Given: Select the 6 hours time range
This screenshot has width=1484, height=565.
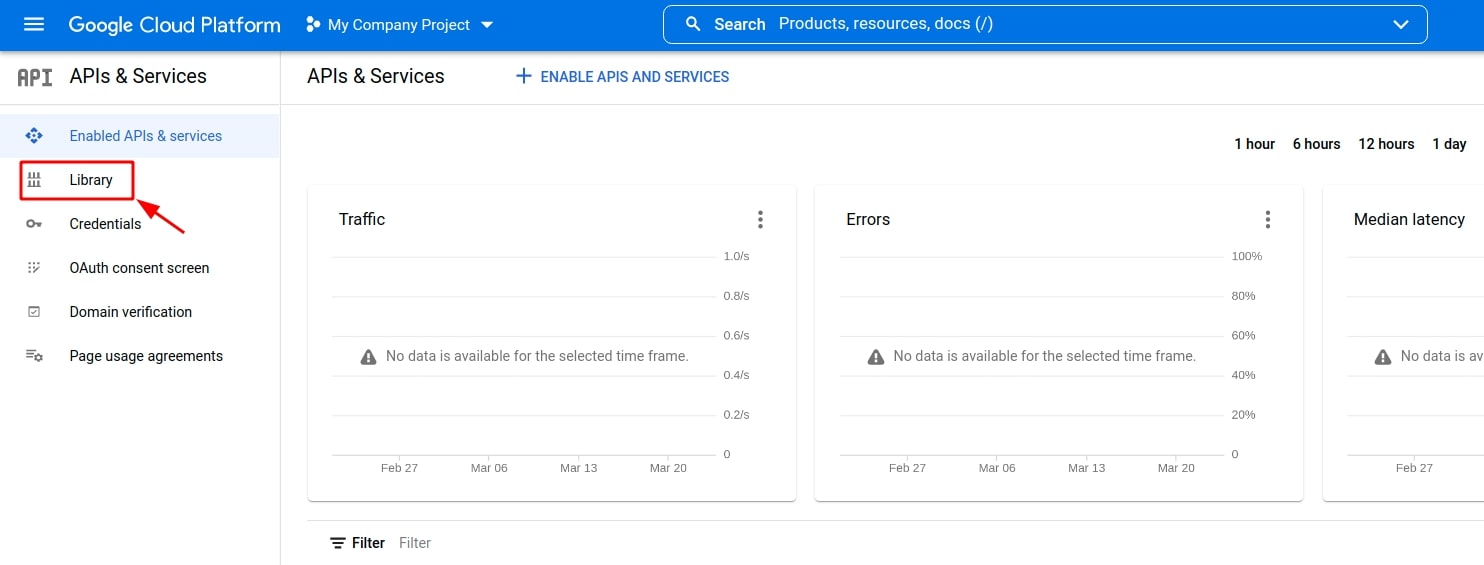Looking at the screenshot, I should click(x=1316, y=144).
